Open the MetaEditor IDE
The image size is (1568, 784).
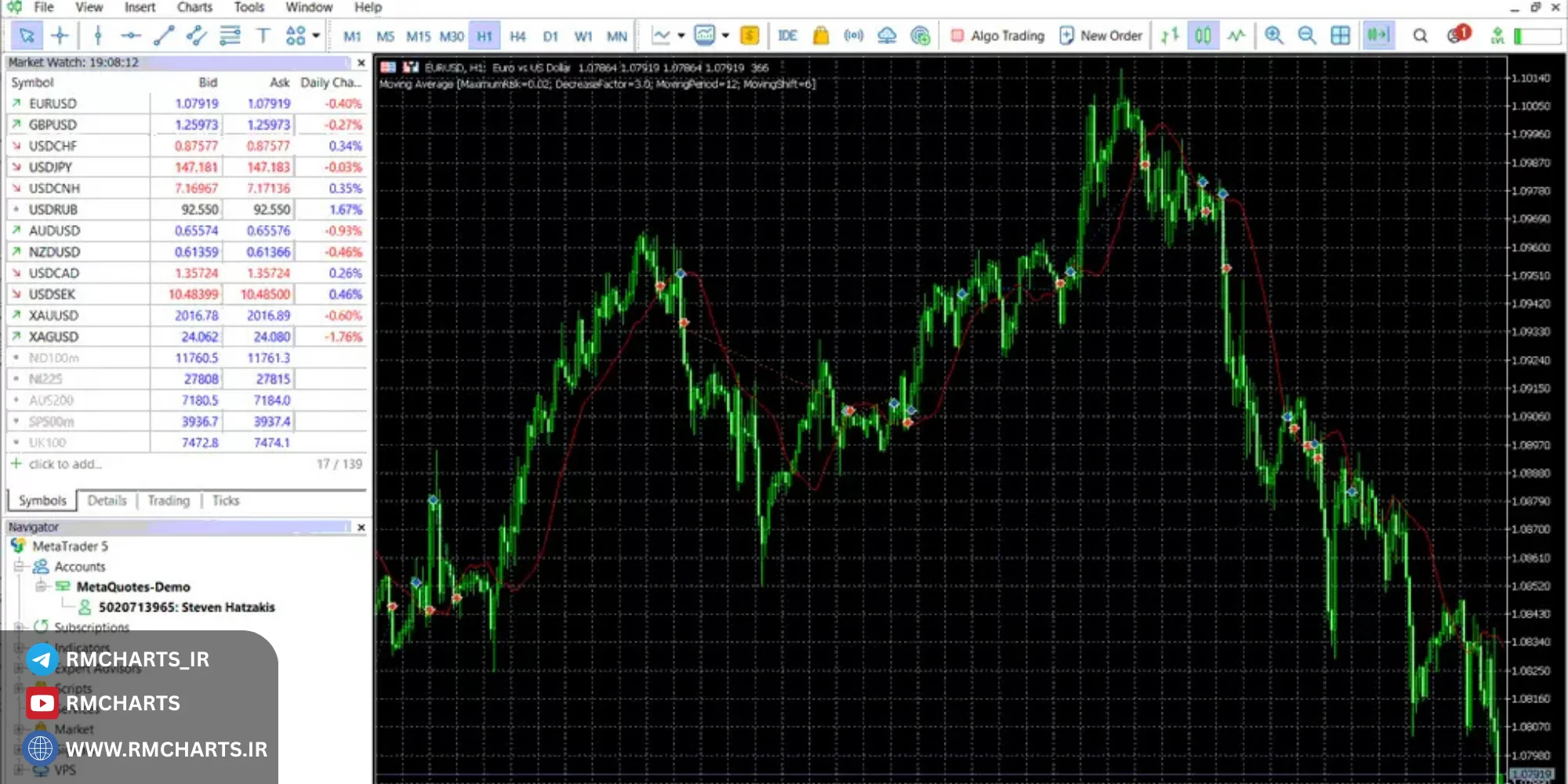click(787, 35)
